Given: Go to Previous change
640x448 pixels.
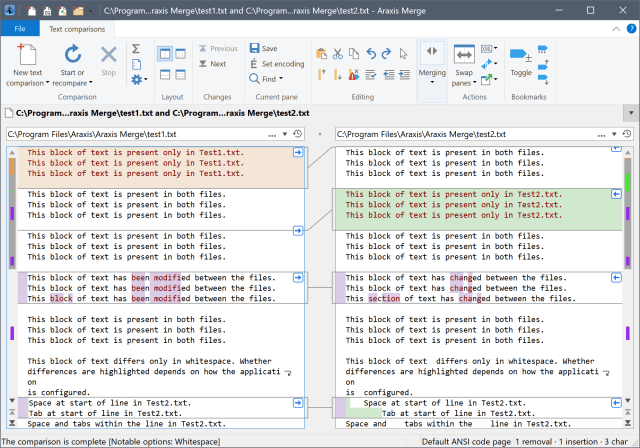Looking at the screenshot, I should pos(218,49).
